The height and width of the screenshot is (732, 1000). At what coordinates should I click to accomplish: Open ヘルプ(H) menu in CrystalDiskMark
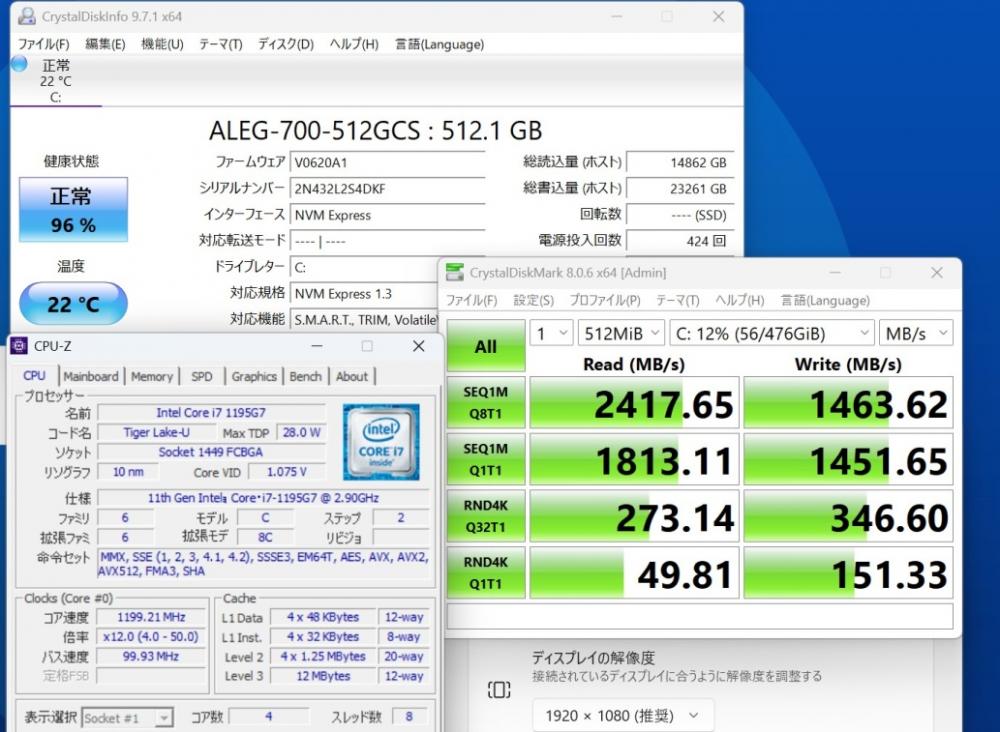point(740,300)
